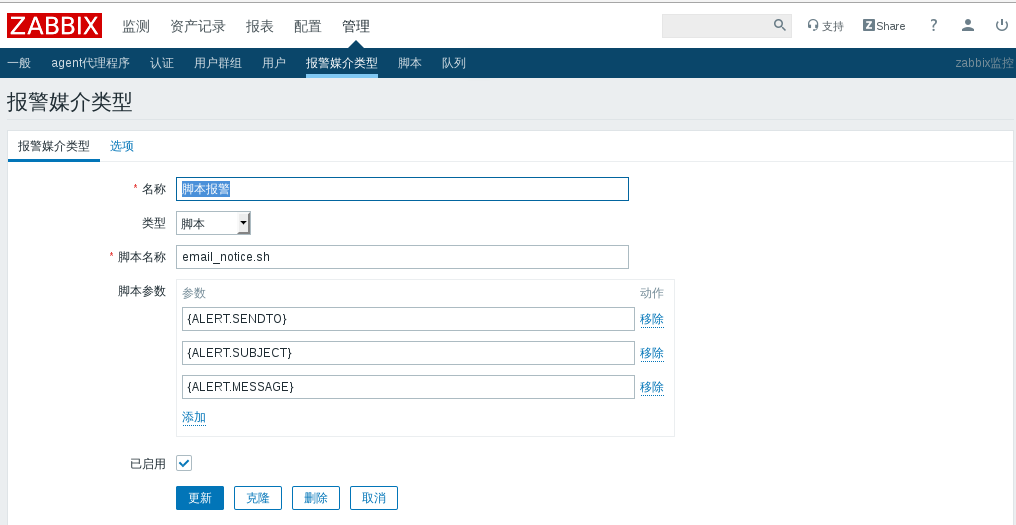This screenshot has width=1016, height=525.
Task: Go to agent代理程序 submenu
Action: click(x=90, y=63)
